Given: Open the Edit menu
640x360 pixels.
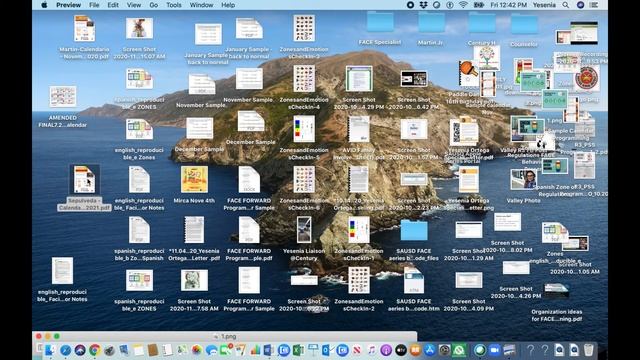Looking at the screenshot, I should point(113,5).
